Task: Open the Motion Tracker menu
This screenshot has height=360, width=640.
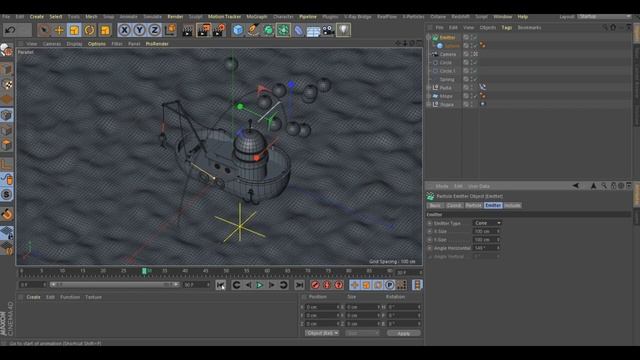Action: click(x=224, y=17)
